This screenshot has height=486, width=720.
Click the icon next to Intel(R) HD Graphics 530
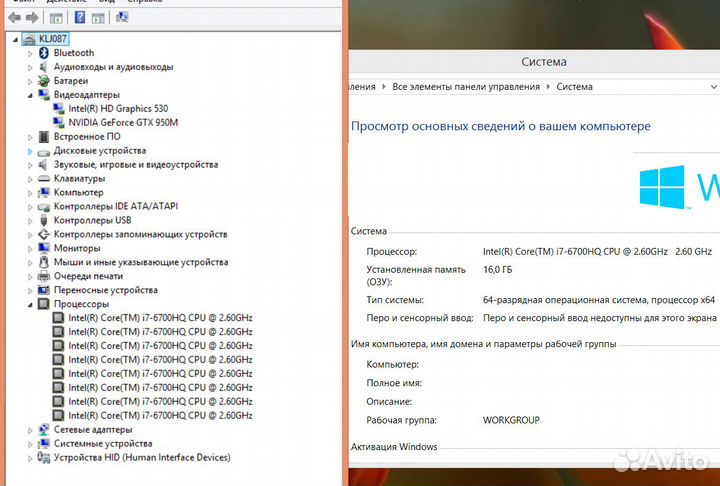(58, 109)
